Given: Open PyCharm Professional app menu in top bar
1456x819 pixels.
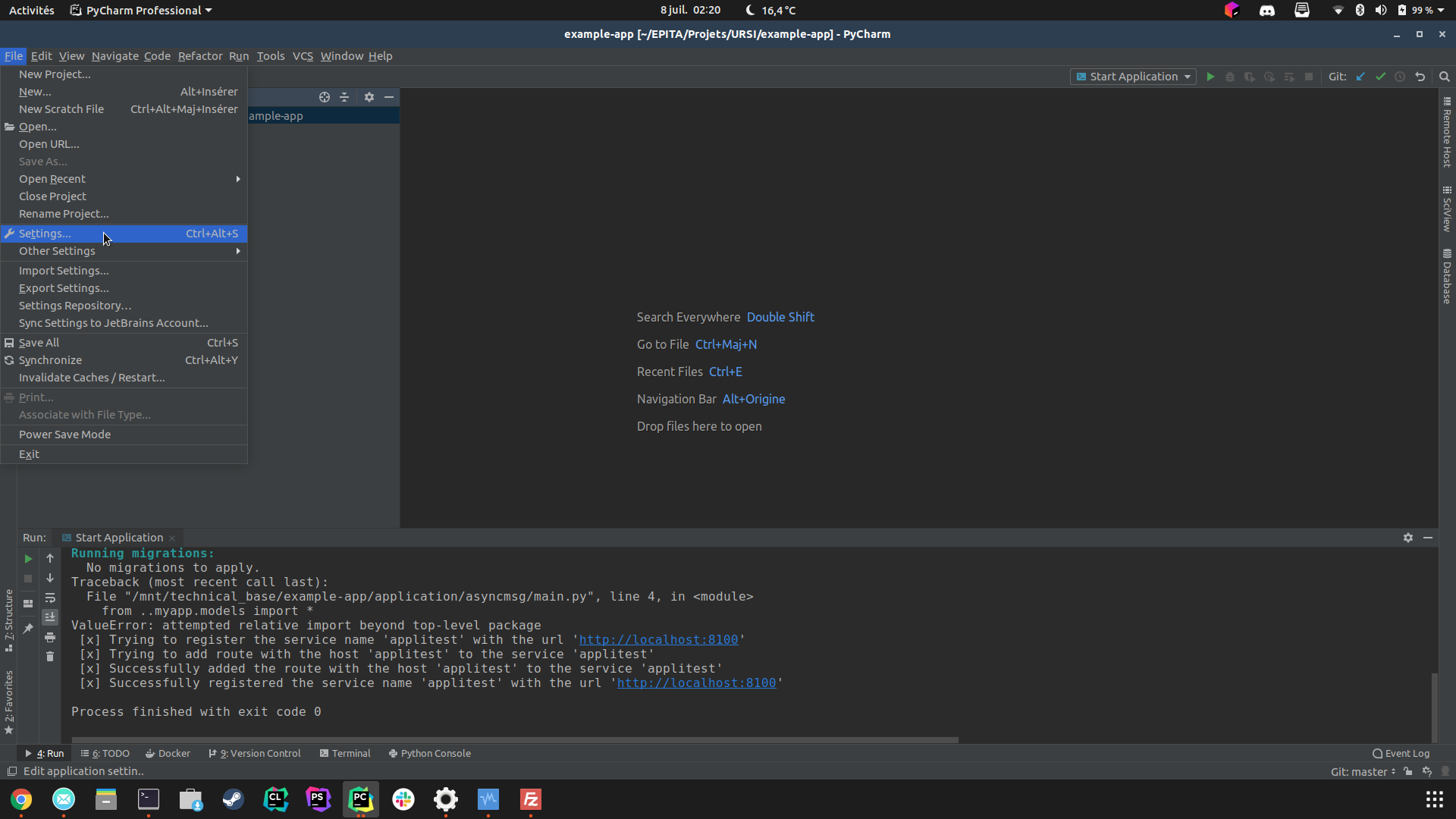Looking at the screenshot, I should pos(141,11).
